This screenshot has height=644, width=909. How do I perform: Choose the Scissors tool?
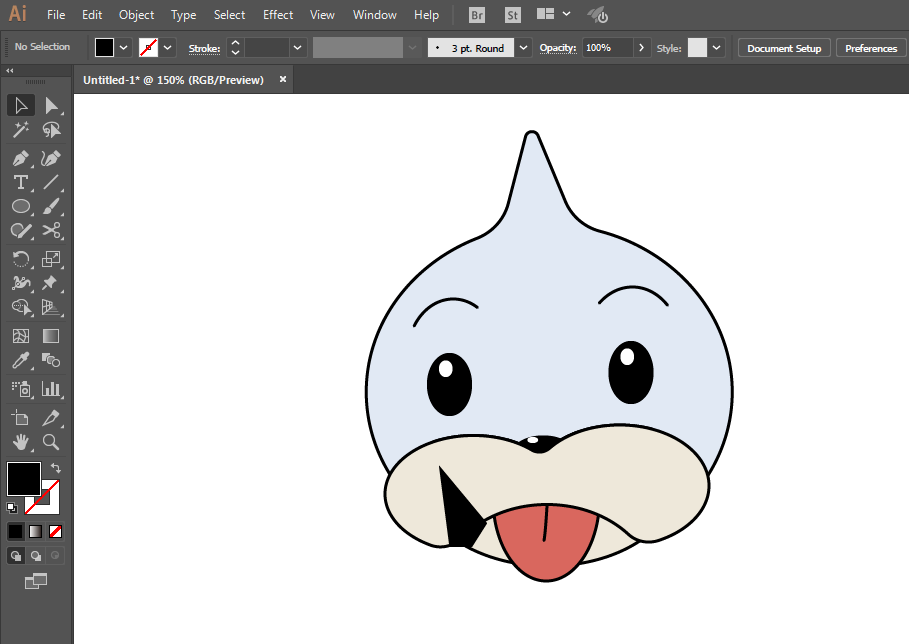coord(51,231)
